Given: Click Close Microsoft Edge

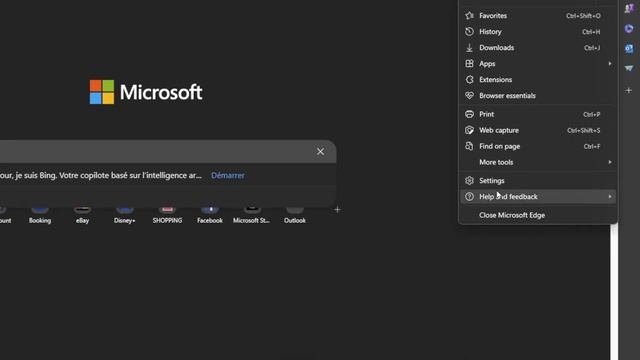Looking at the screenshot, I should [538, 215].
